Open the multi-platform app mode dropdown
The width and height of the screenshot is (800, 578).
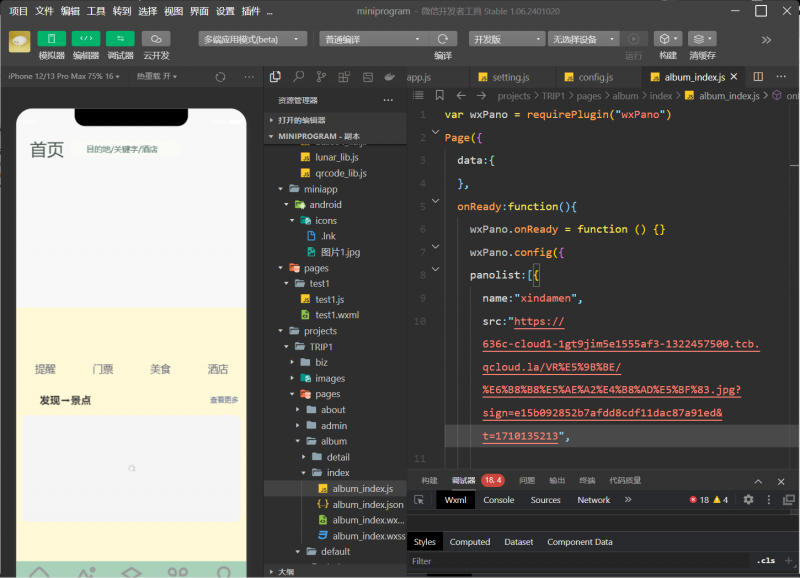click(253, 39)
